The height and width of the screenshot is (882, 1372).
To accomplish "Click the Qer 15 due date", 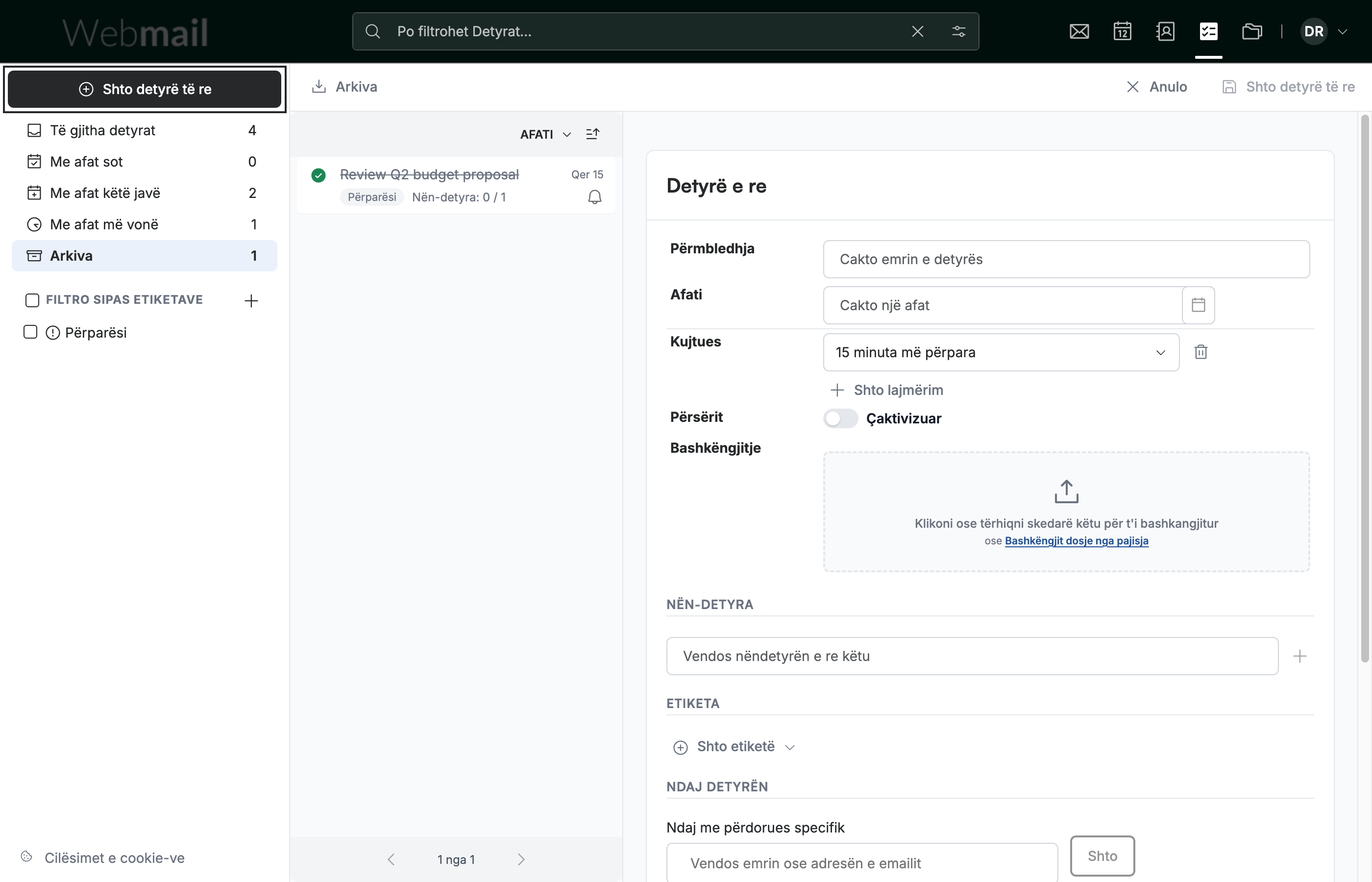I will pos(587,174).
